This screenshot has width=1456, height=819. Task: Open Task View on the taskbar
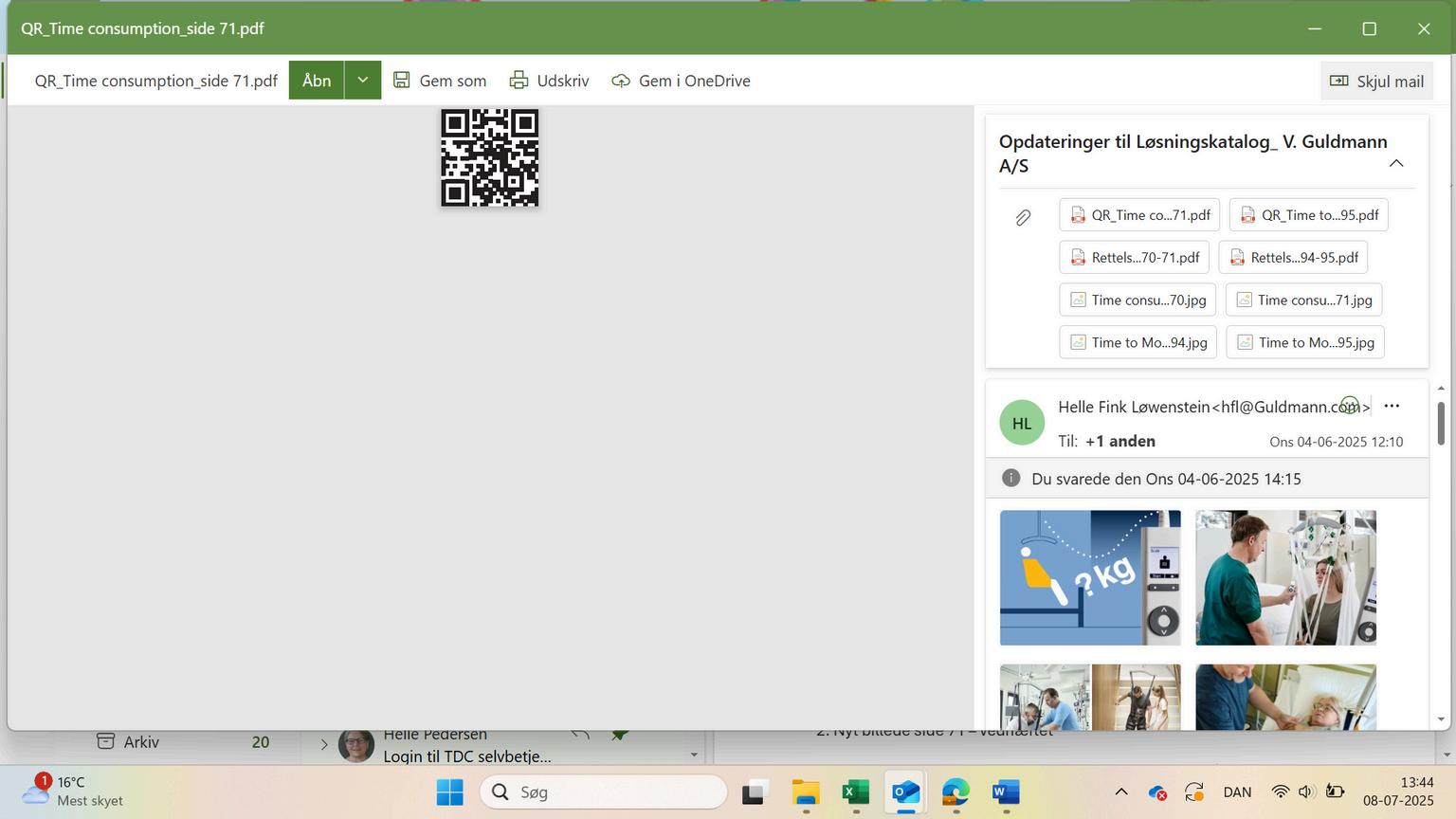(754, 792)
